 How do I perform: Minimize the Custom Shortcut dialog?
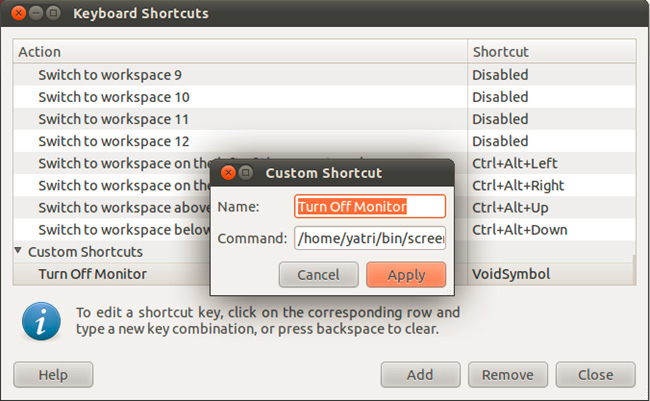click(246, 173)
